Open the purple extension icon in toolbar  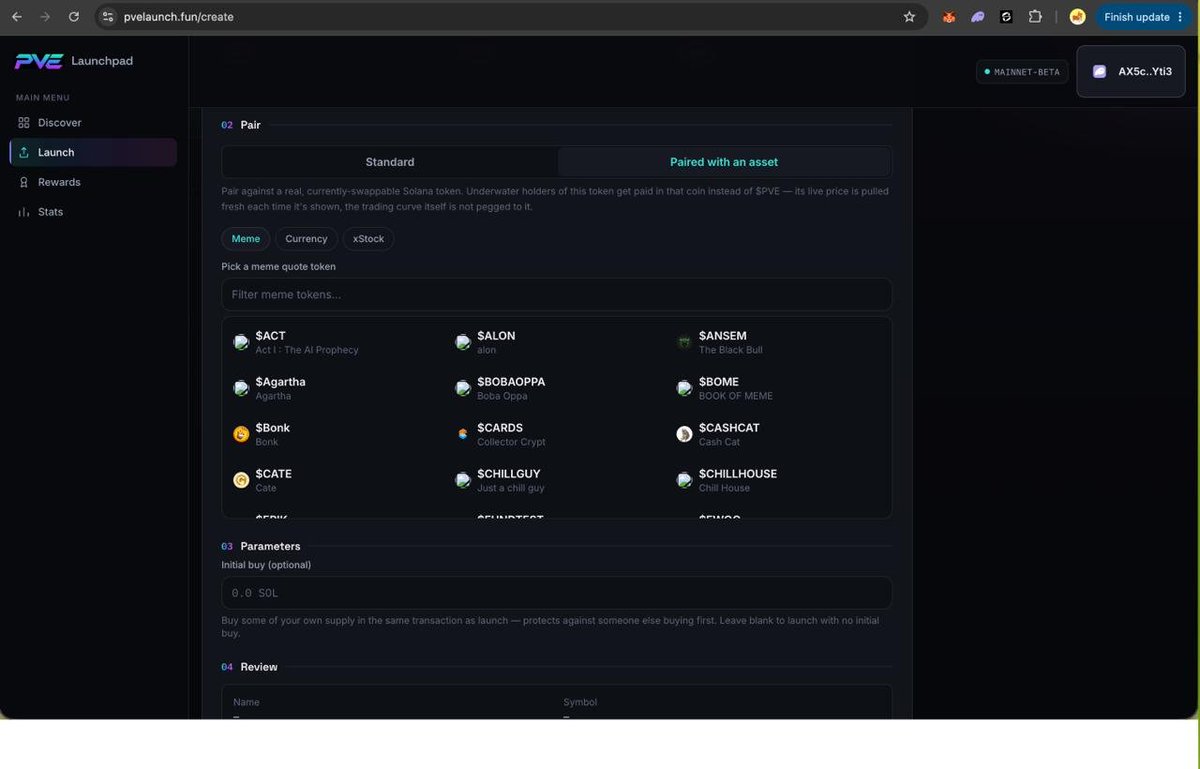[978, 17]
